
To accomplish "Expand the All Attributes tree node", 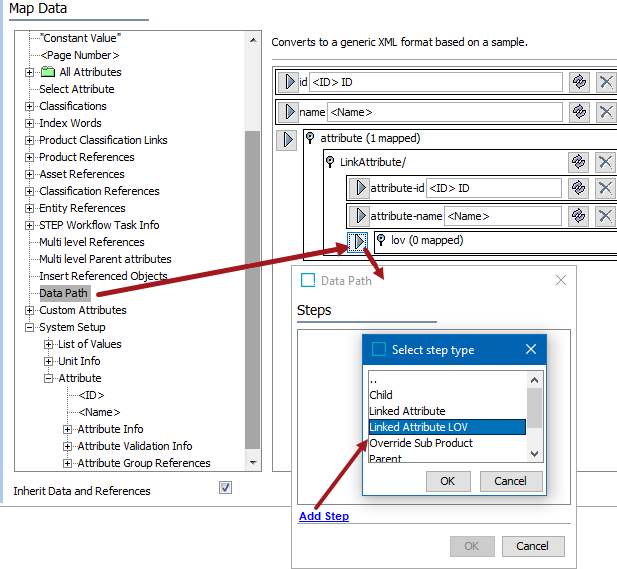I will pos(29,72).
